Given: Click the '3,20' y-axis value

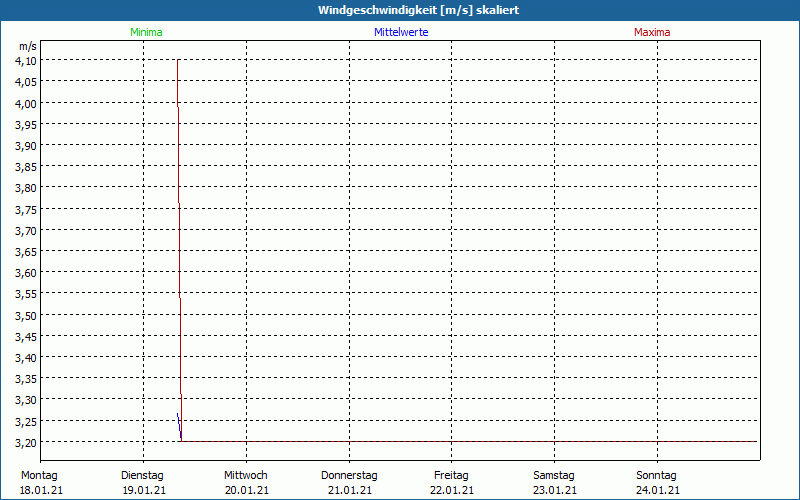Looking at the screenshot, I should (x=26, y=442).
